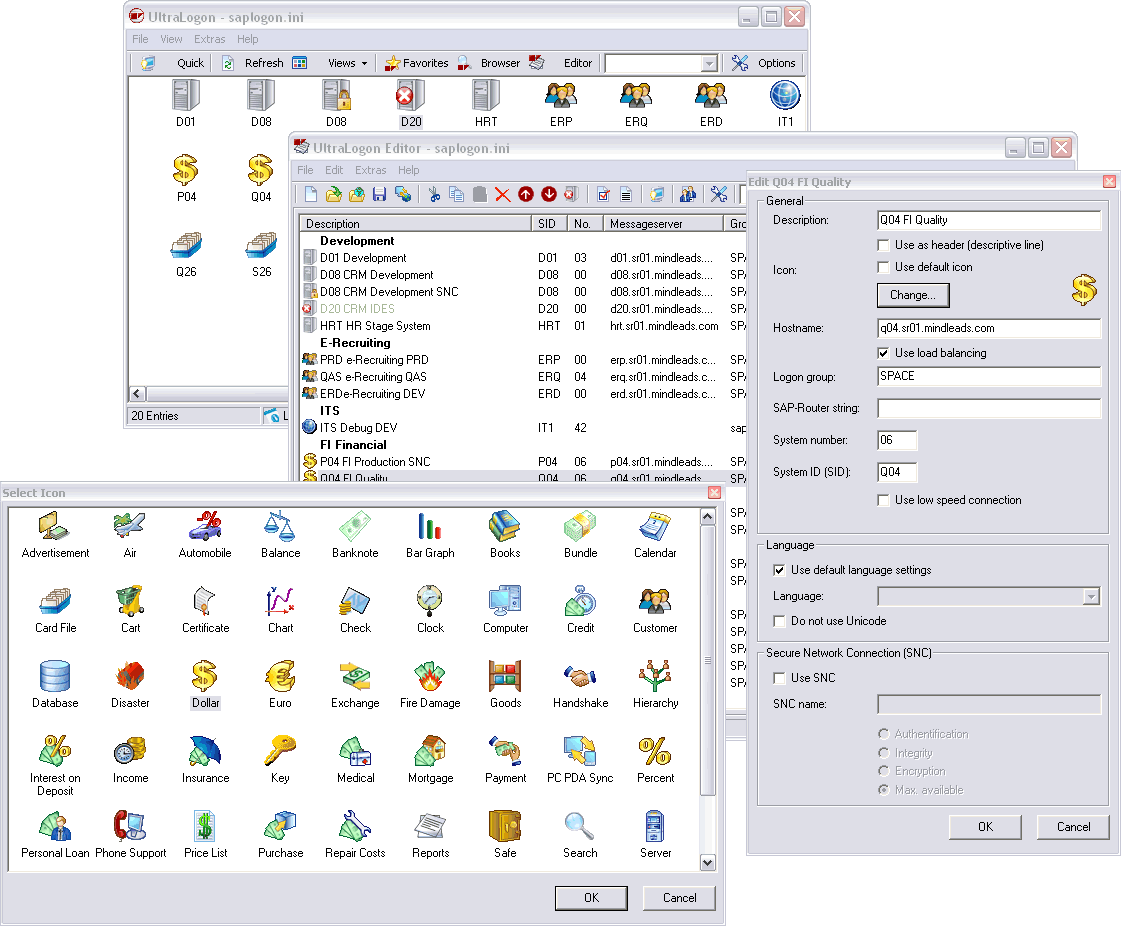The width and height of the screenshot is (1121, 927).
Task: Click the Cut scissors icon in Editor
Action: pyautogui.click(x=434, y=194)
